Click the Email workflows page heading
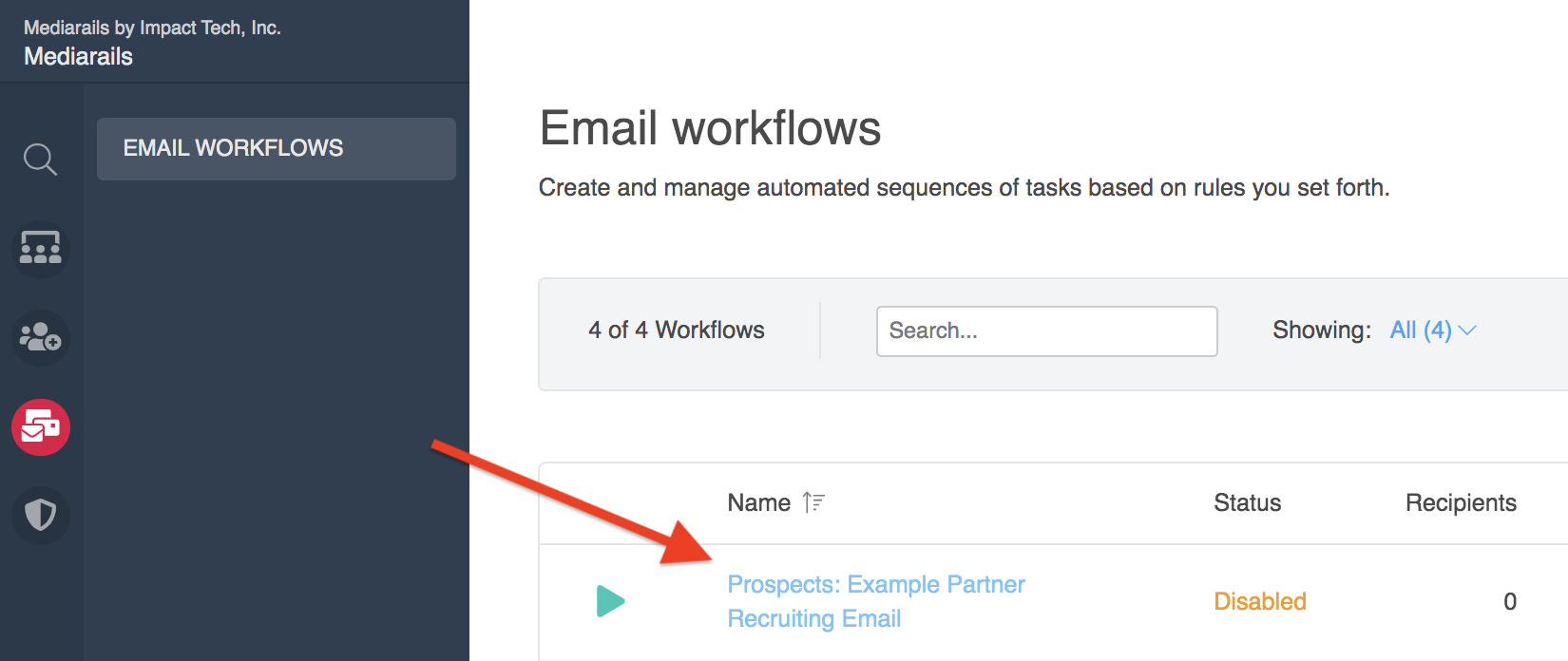The height and width of the screenshot is (661, 1568). [710, 128]
